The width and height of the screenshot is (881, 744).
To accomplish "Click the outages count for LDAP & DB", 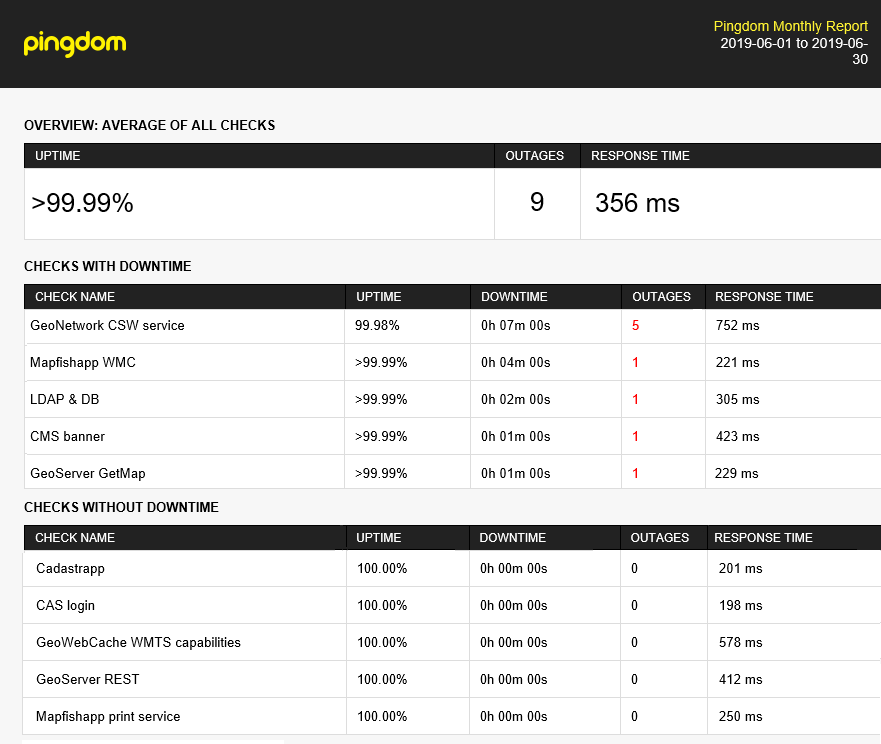I will pos(635,400).
